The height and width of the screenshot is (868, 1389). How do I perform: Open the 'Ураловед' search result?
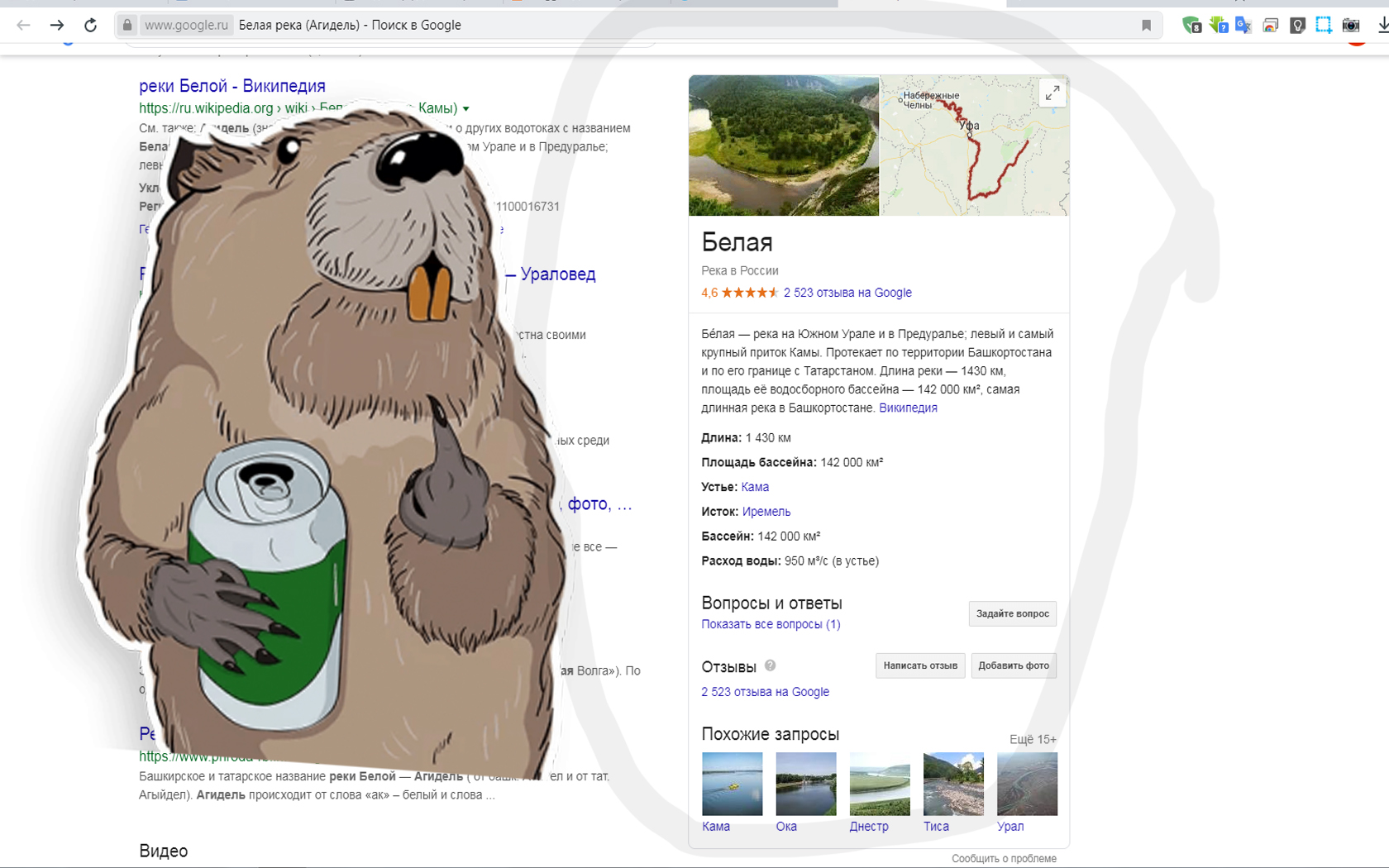click(x=557, y=274)
